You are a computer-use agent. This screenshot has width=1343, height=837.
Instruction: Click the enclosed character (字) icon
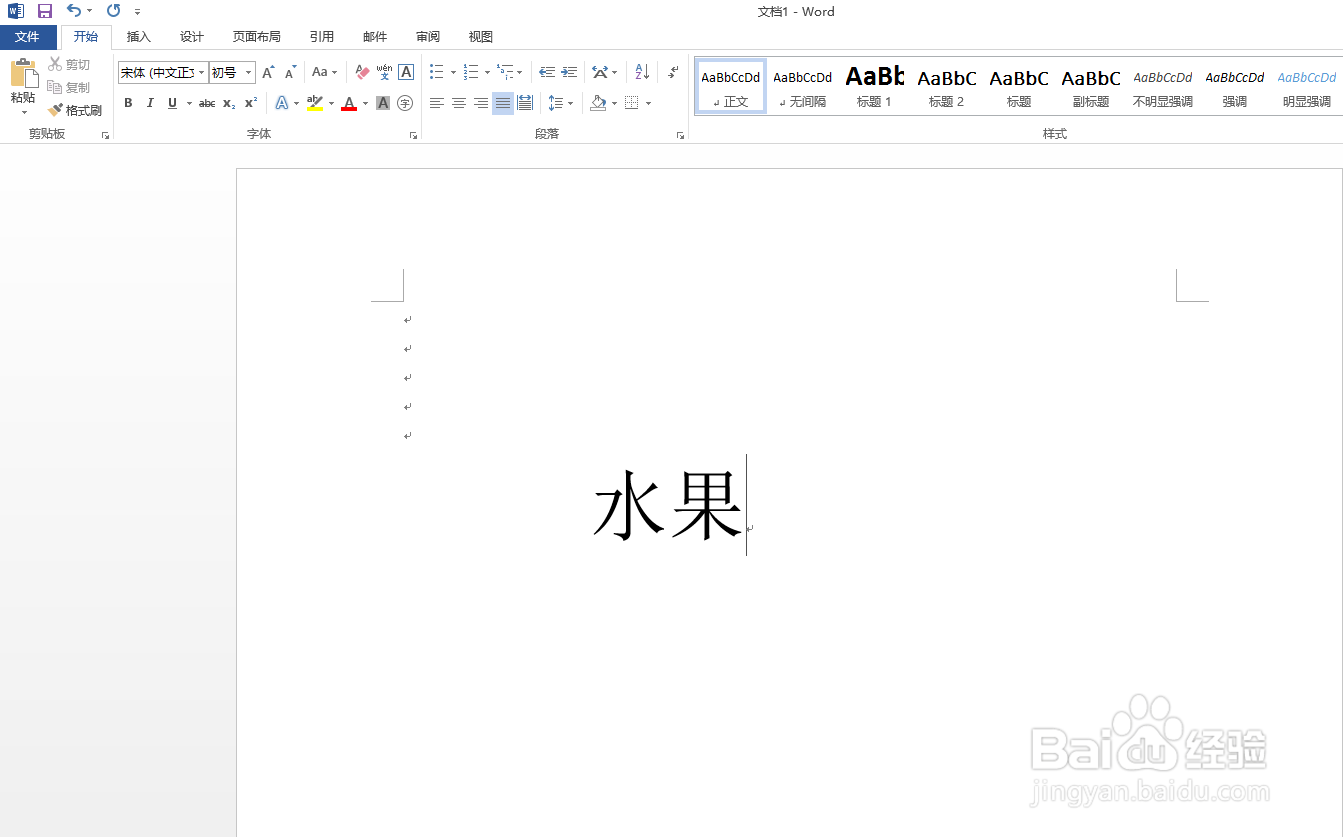point(405,103)
